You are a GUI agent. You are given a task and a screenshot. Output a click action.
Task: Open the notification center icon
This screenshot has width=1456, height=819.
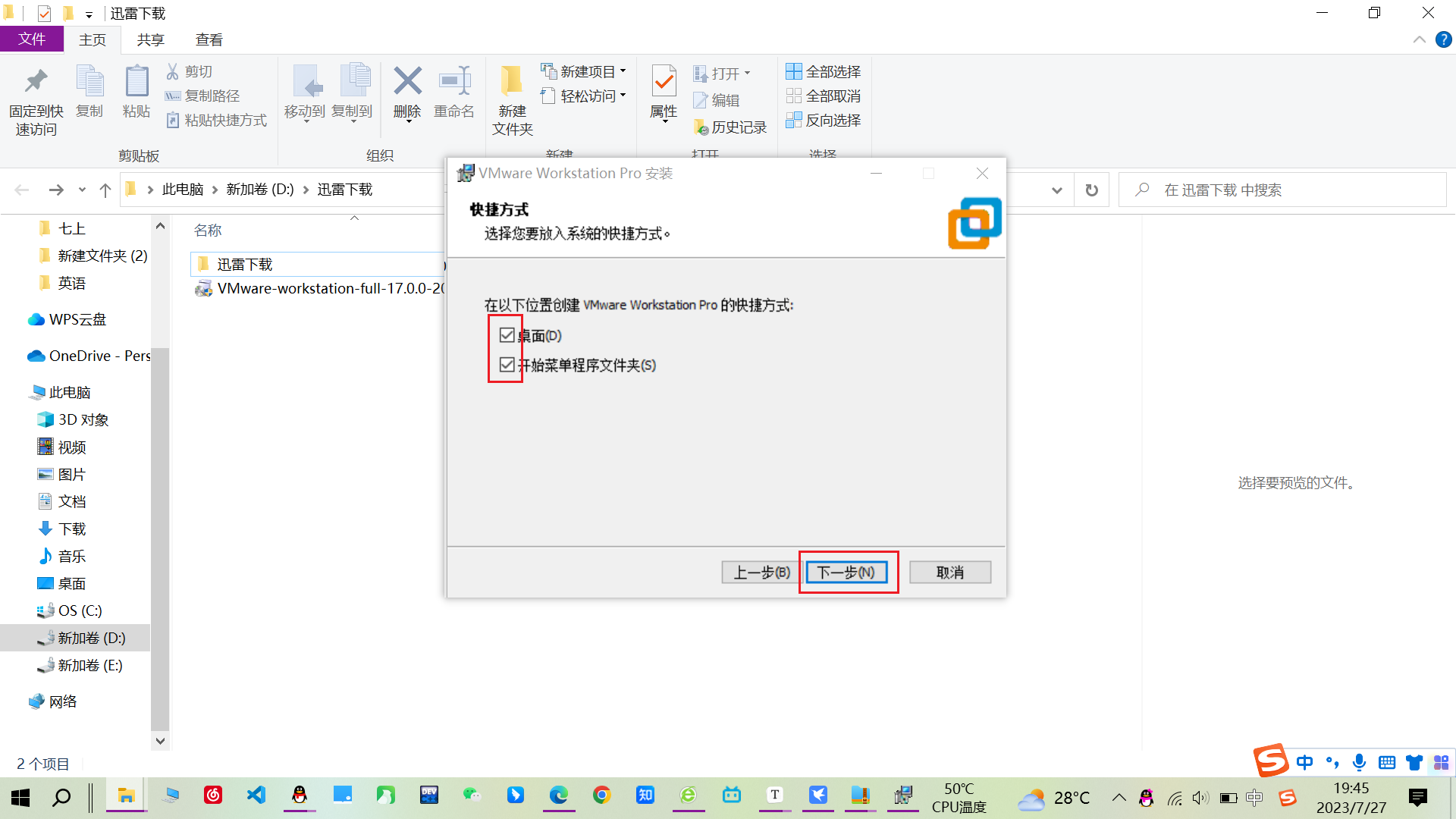[x=1417, y=797]
